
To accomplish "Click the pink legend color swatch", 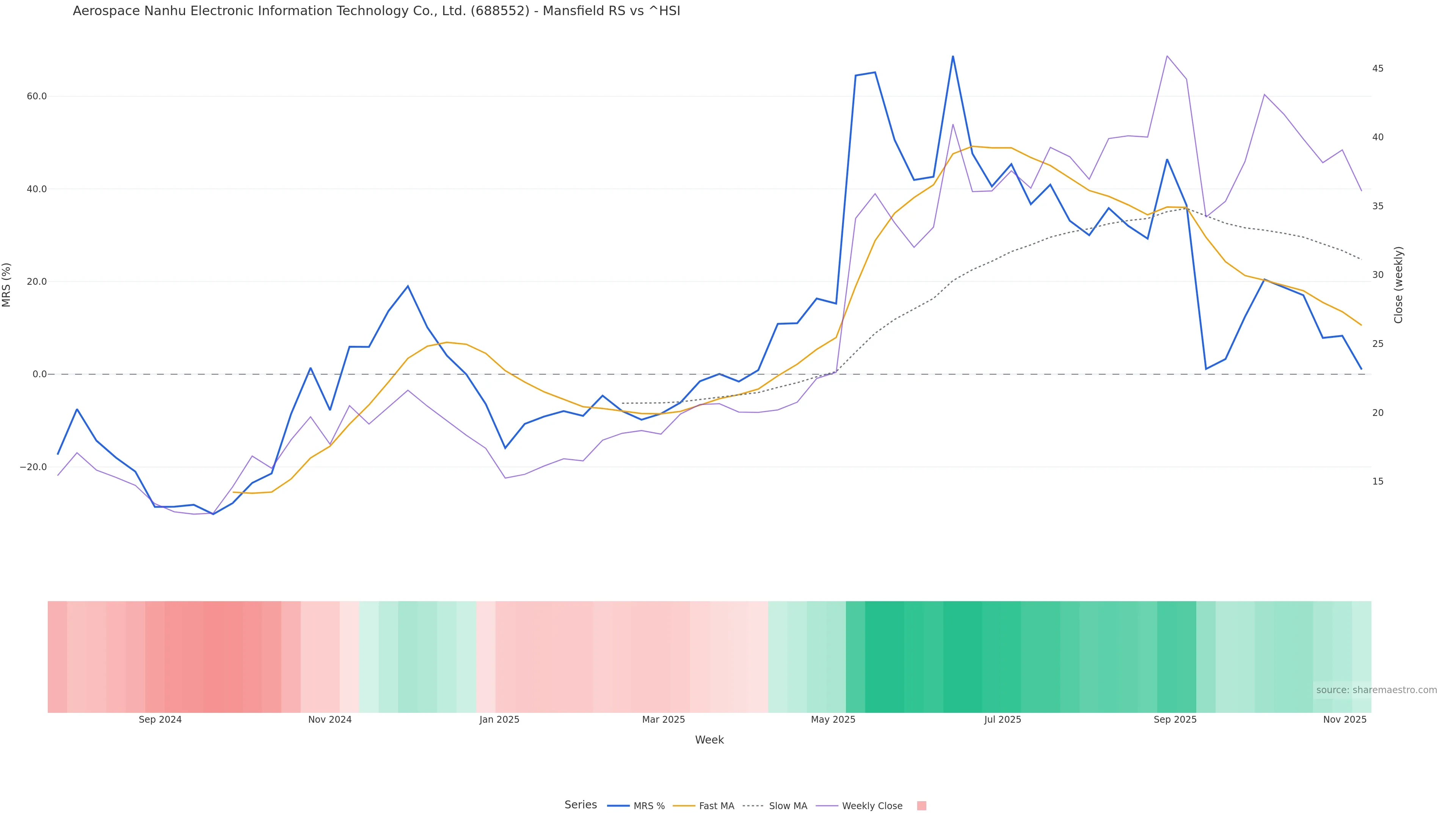I will pos(921,806).
